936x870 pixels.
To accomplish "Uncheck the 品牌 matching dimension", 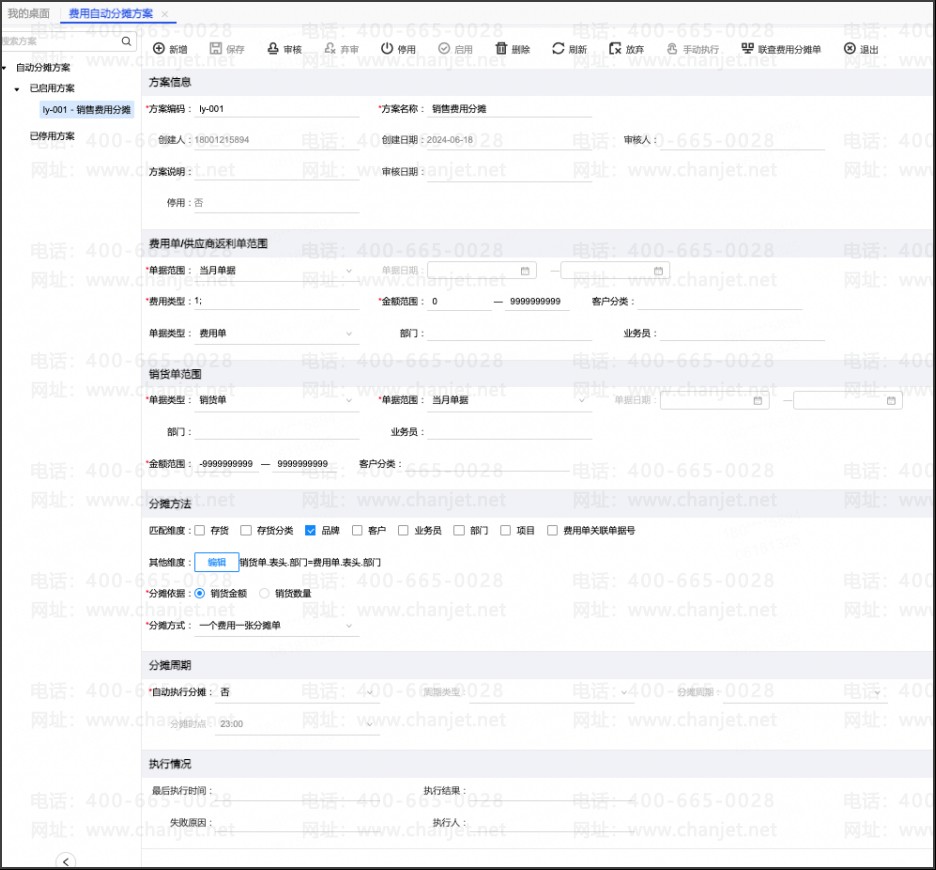I will point(310,530).
